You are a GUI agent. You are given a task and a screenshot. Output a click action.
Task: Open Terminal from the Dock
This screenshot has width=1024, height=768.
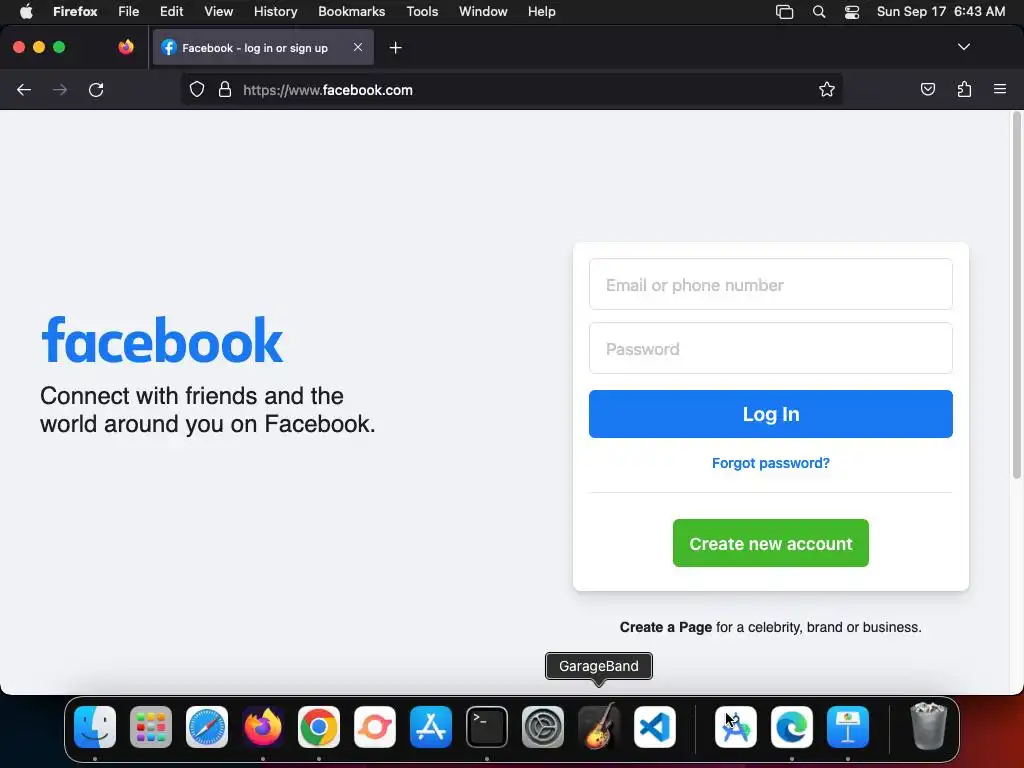[x=487, y=727]
